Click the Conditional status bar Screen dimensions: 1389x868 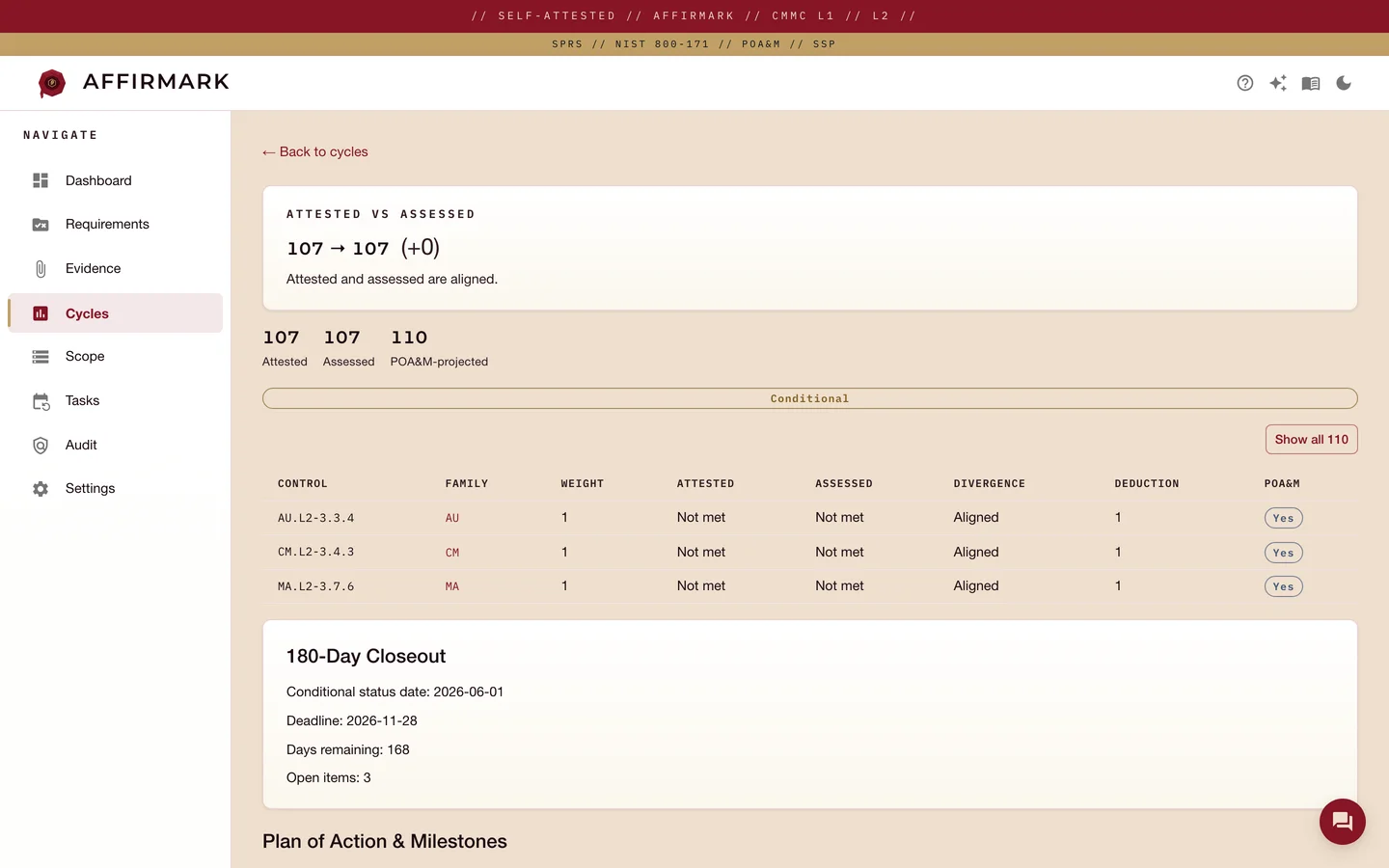809,398
